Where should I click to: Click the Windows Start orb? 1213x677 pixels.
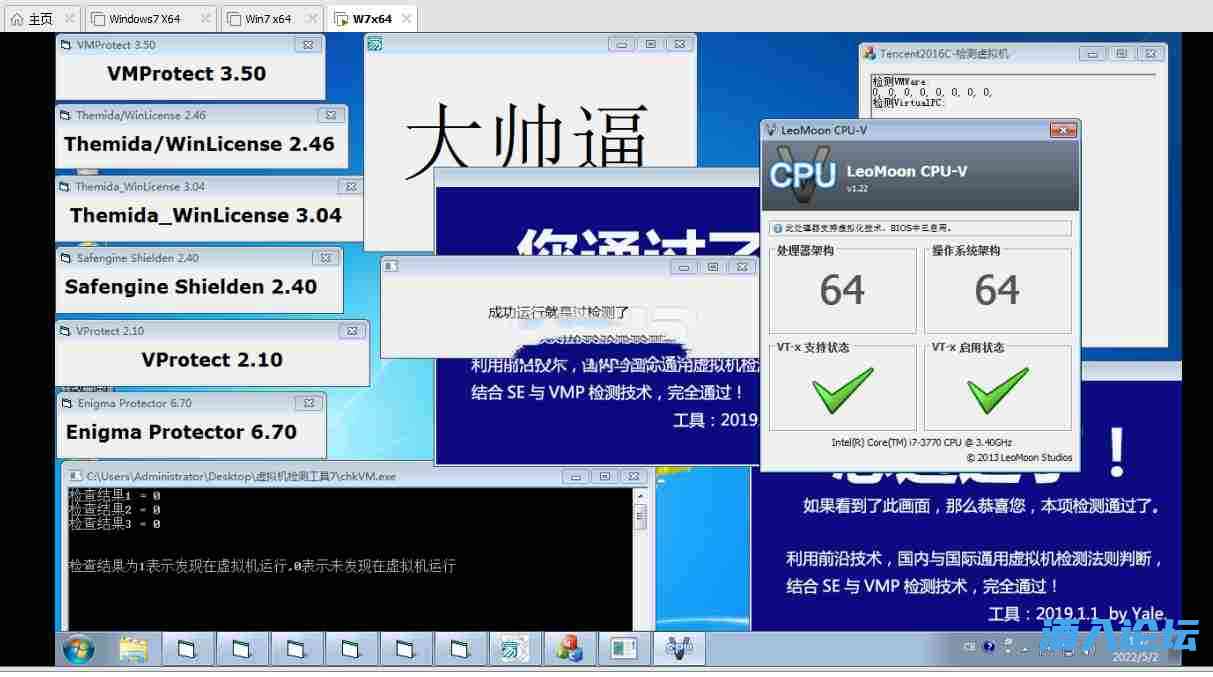78,648
